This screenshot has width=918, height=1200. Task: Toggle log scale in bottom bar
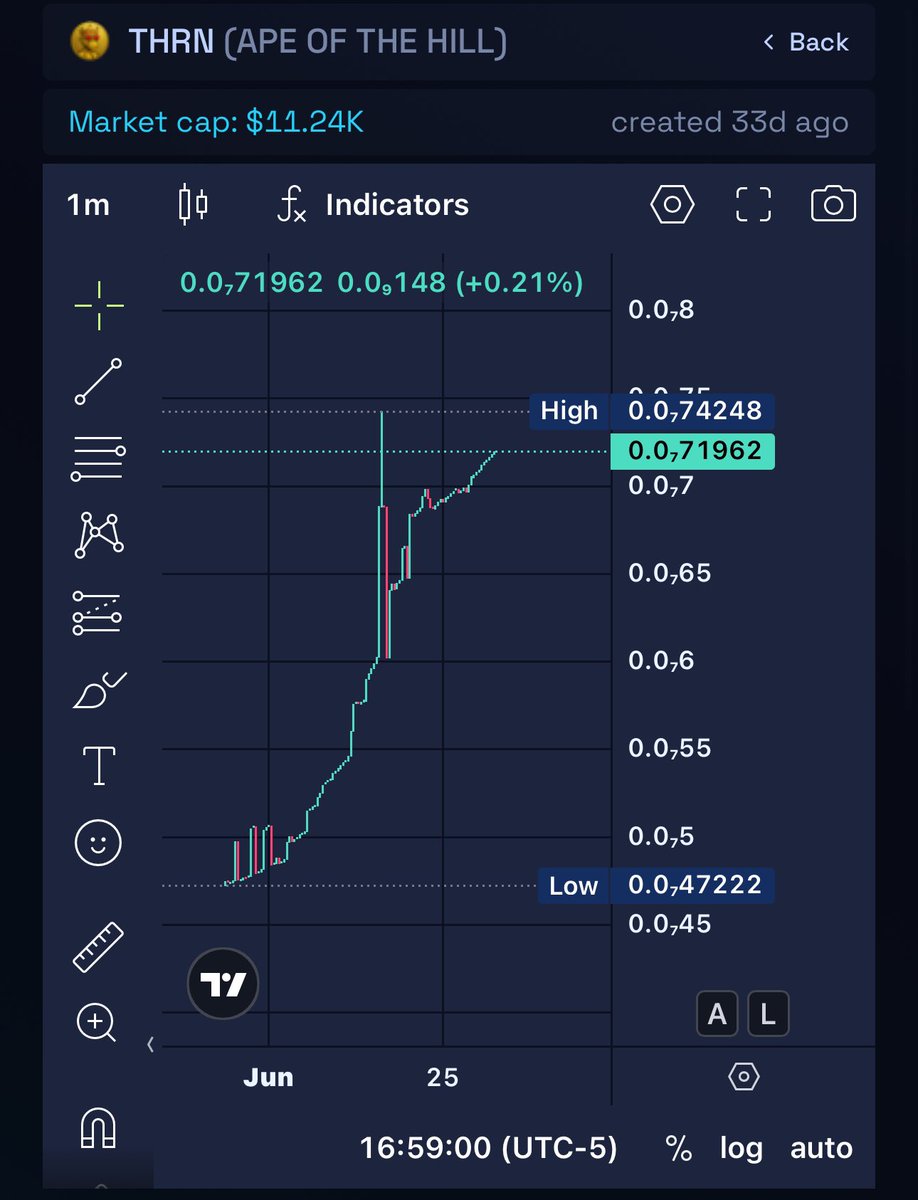741,1148
